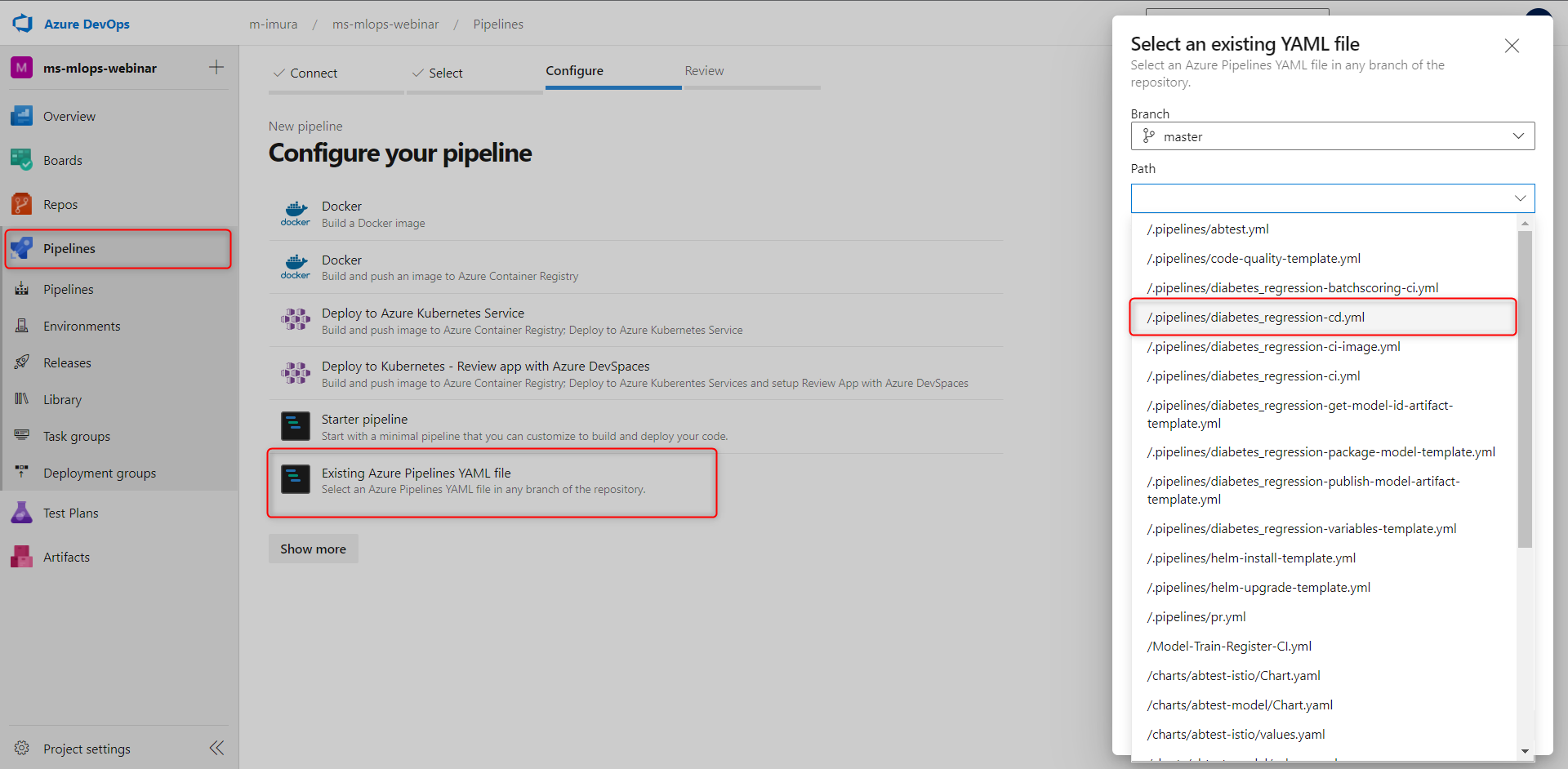Select /.pipelines/code-quality-template.yml
Screen dimensions: 1568x769
point(1324,259)
